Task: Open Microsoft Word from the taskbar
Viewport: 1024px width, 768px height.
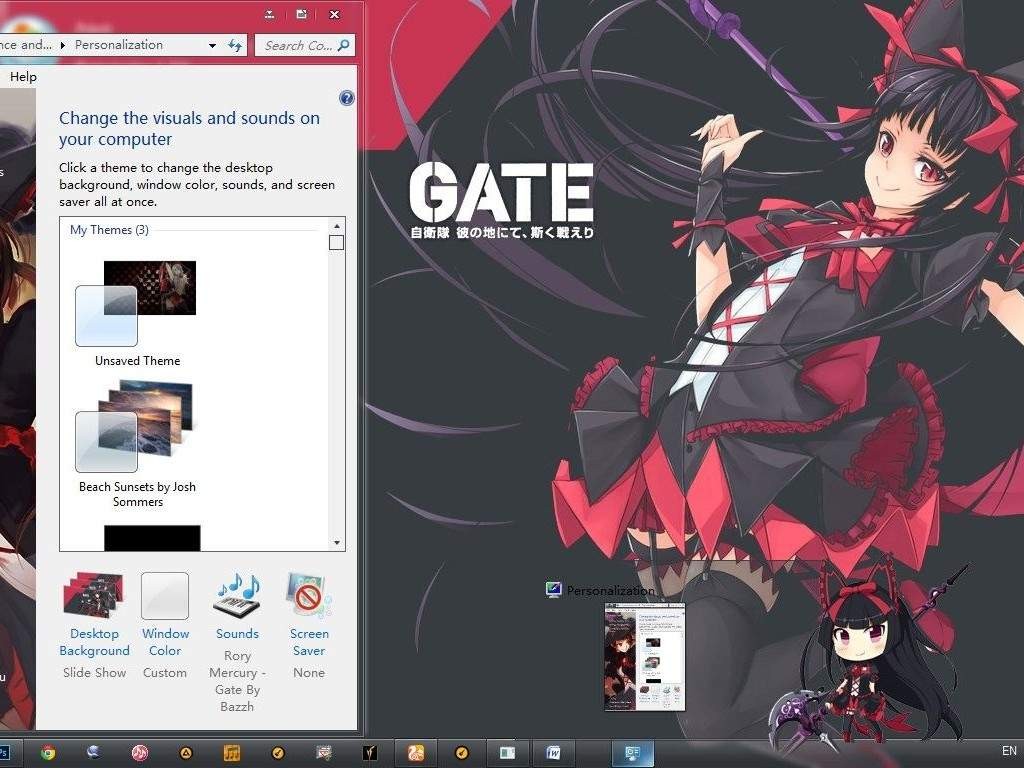Action: point(553,751)
